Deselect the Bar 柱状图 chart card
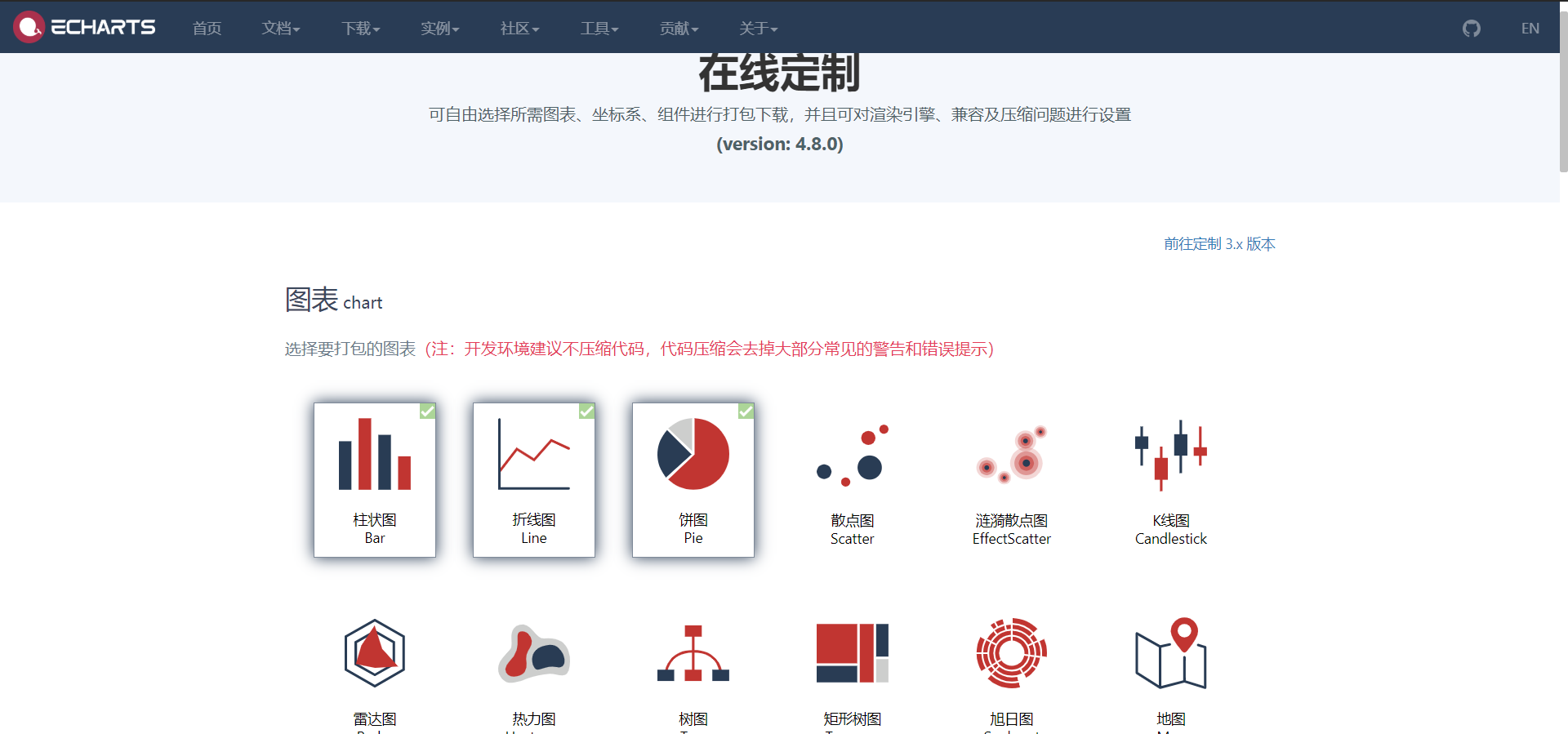This screenshot has width=1568, height=734. pyautogui.click(x=375, y=479)
